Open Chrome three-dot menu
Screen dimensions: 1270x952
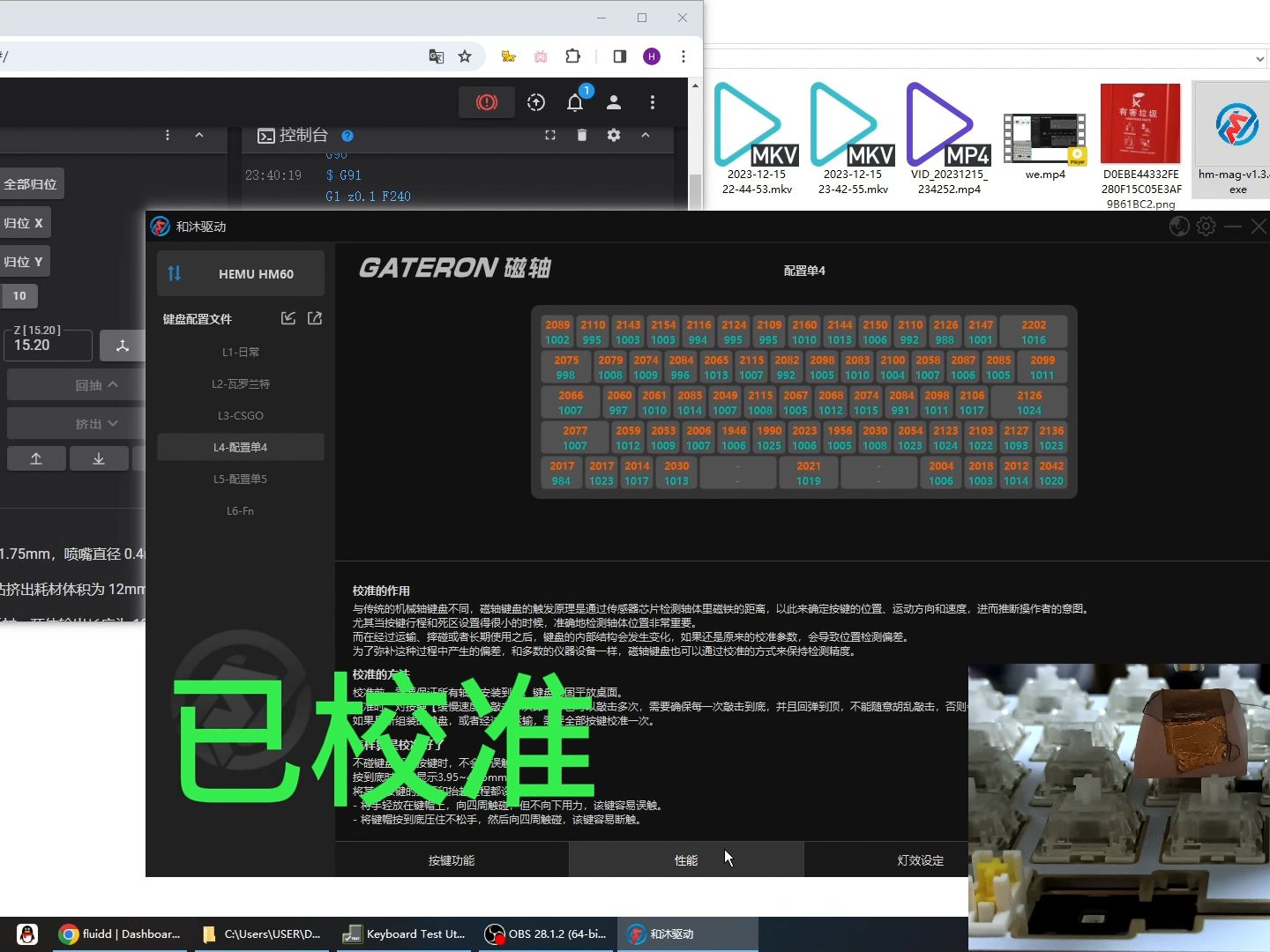click(684, 56)
